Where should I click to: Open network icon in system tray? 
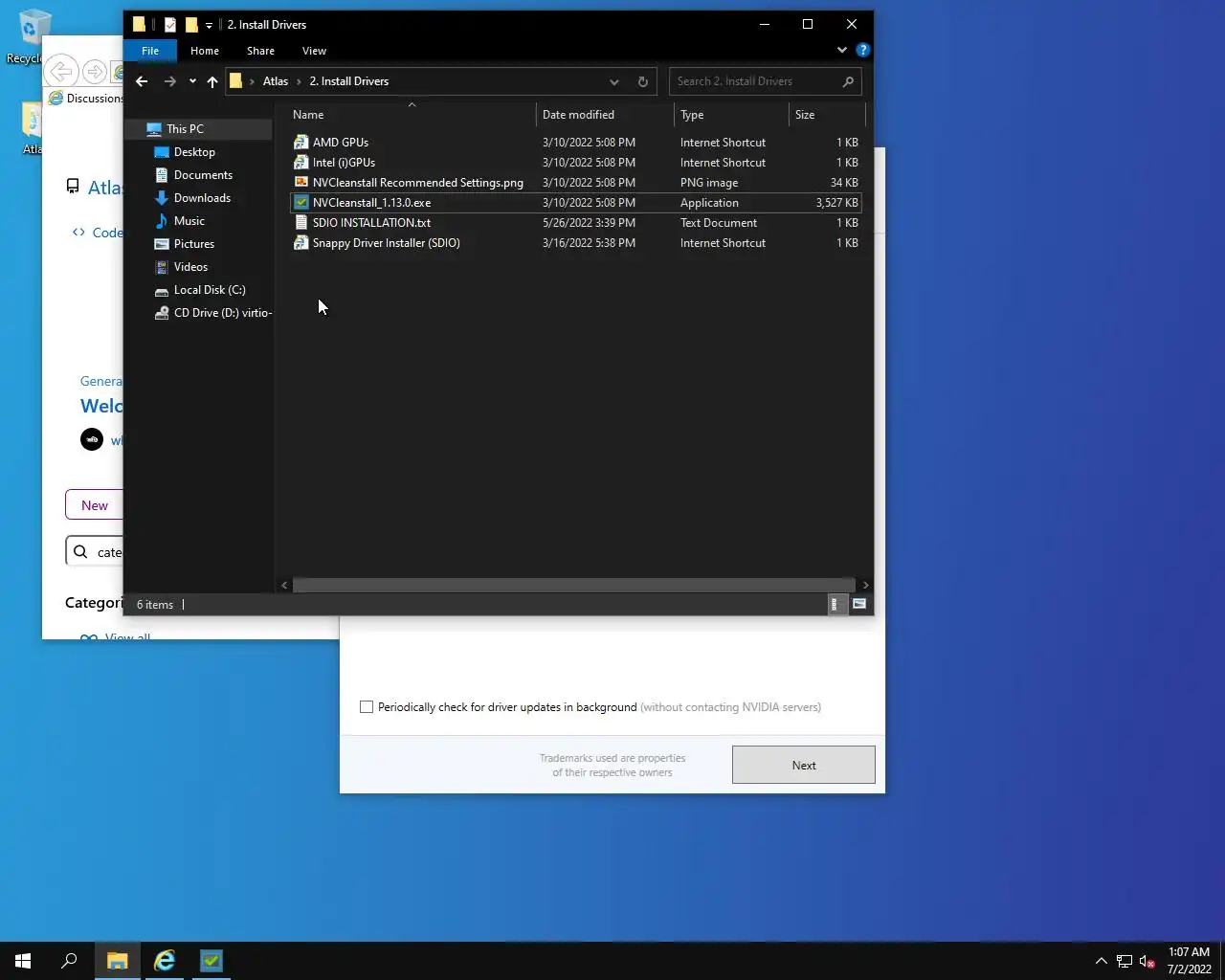click(1125, 961)
